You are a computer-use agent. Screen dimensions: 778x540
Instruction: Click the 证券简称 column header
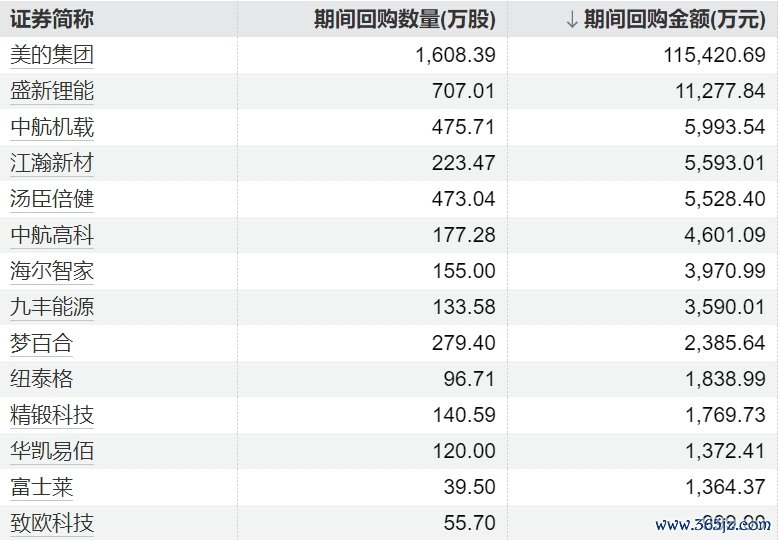tap(52, 19)
